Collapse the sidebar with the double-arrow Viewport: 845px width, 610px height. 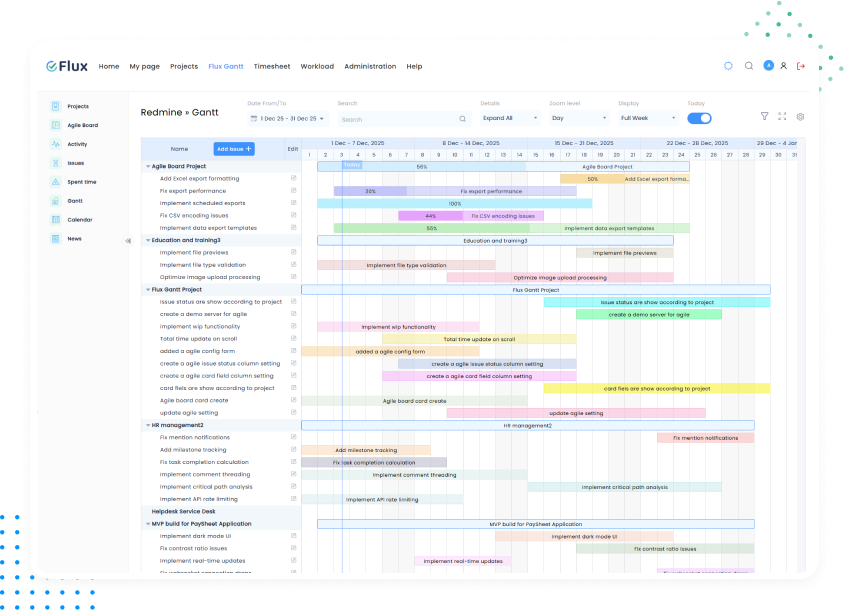128,241
